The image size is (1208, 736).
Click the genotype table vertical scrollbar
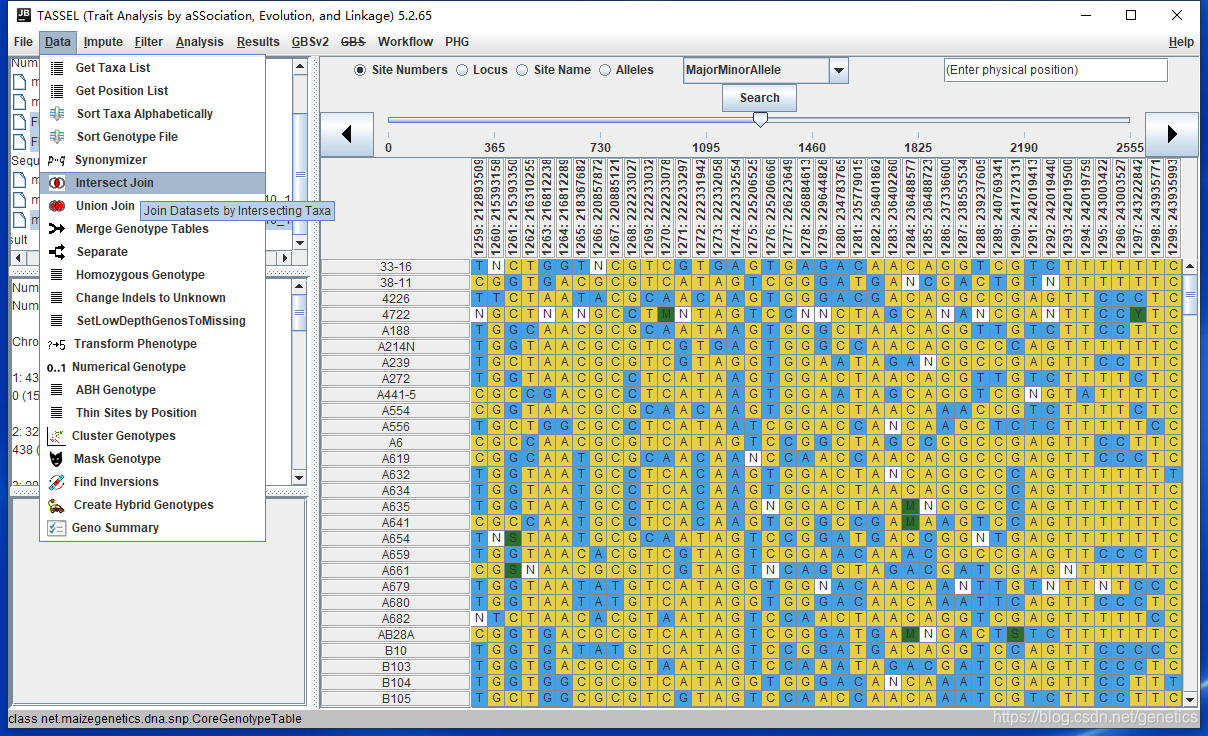(x=1190, y=482)
